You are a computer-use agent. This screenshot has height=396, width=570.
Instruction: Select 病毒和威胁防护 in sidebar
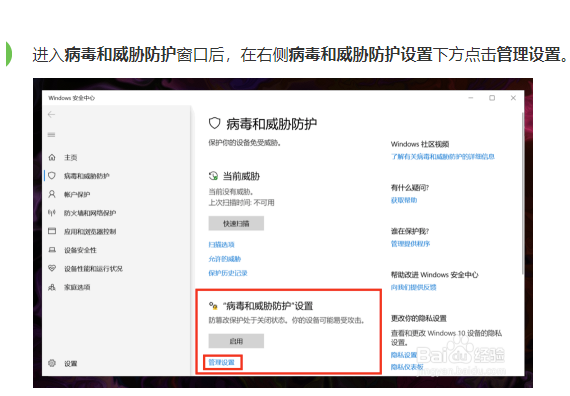[87, 176]
